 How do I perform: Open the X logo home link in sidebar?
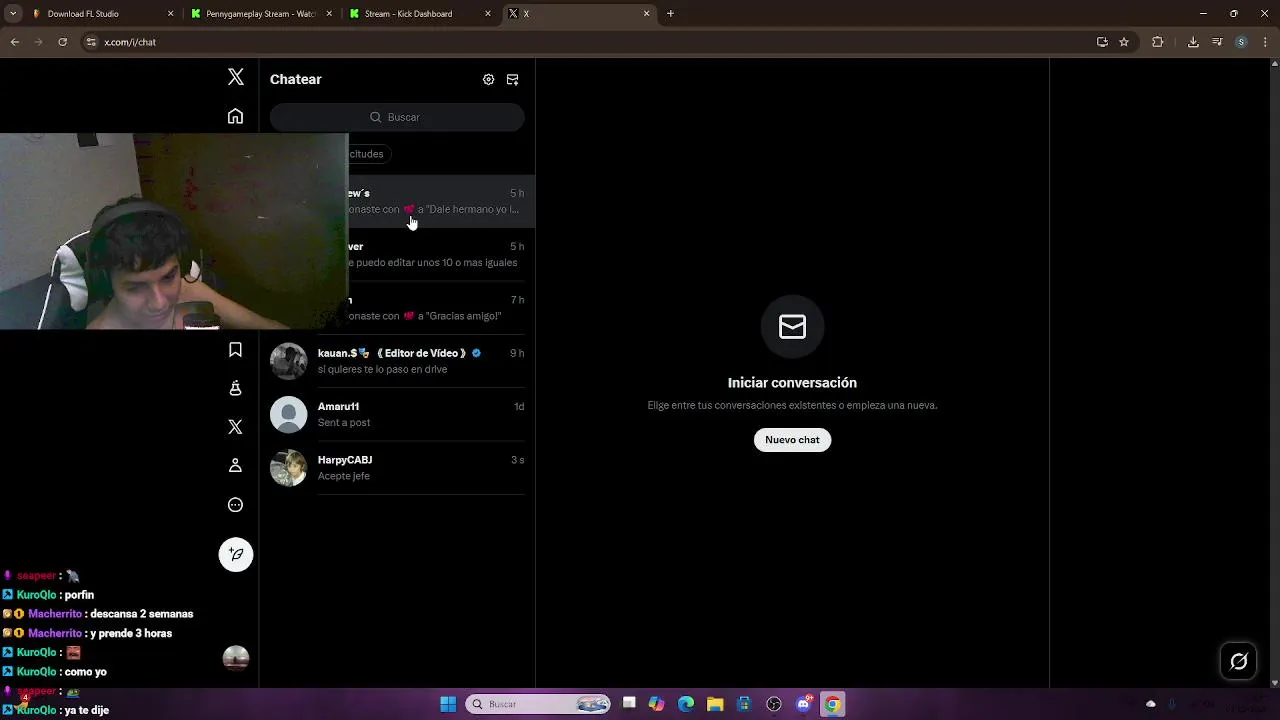[x=235, y=77]
